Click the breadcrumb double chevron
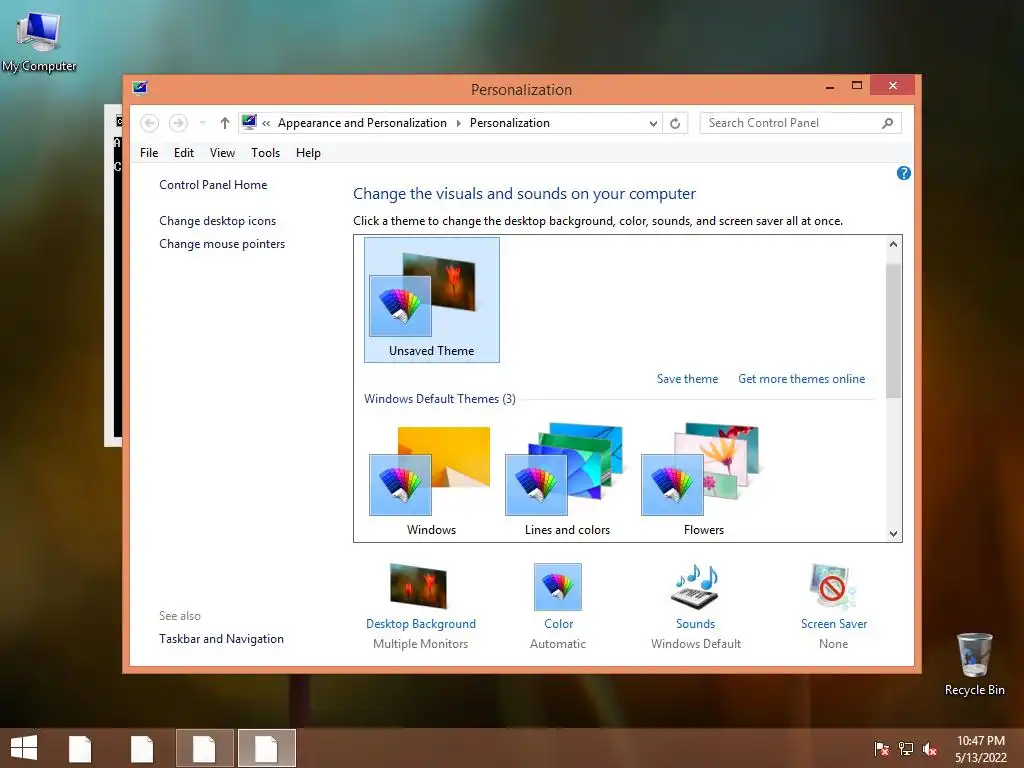The image size is (1024, 768). (266, 123)
